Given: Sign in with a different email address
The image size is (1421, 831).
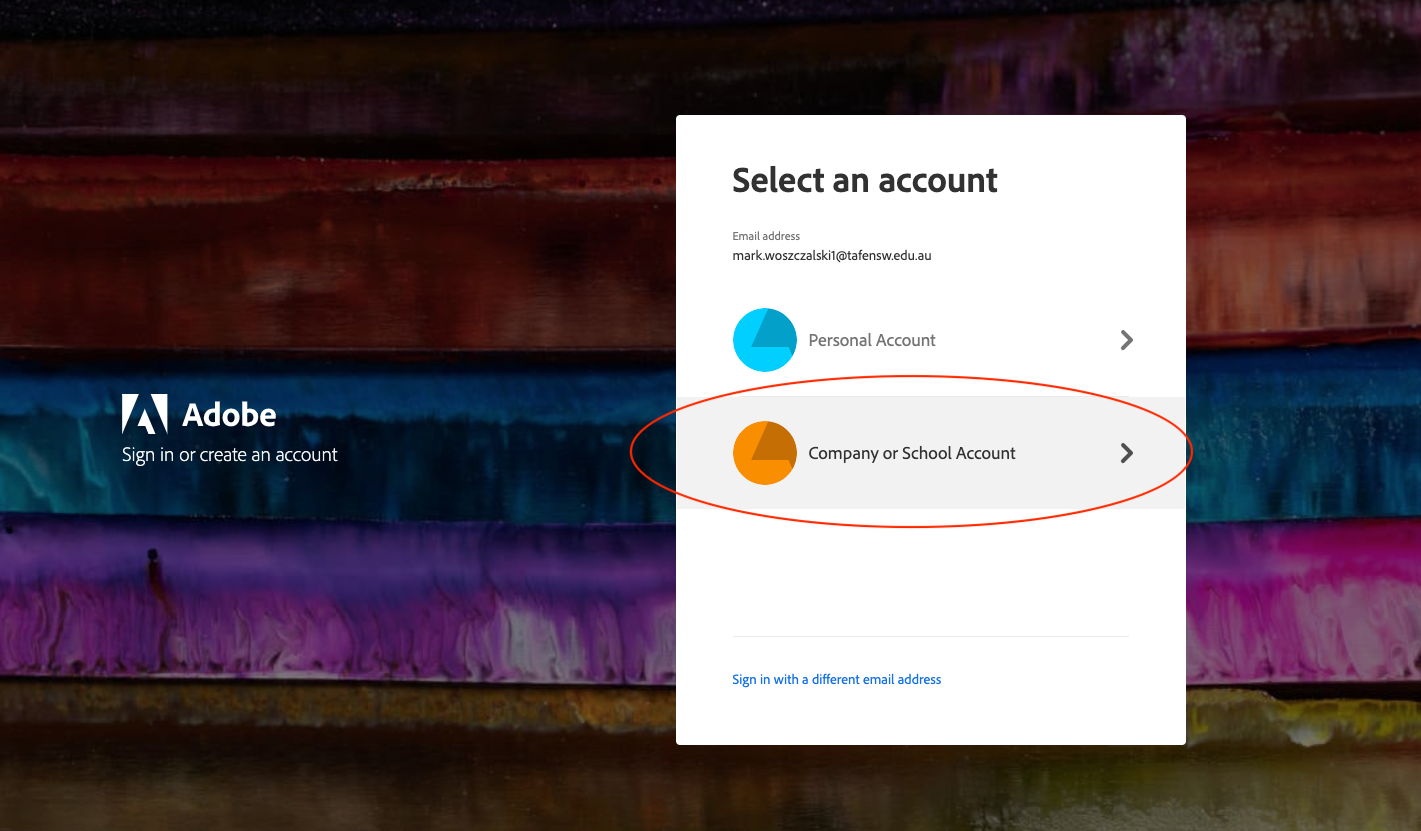Looking at the screenshot, I should [x=836, y=680].
